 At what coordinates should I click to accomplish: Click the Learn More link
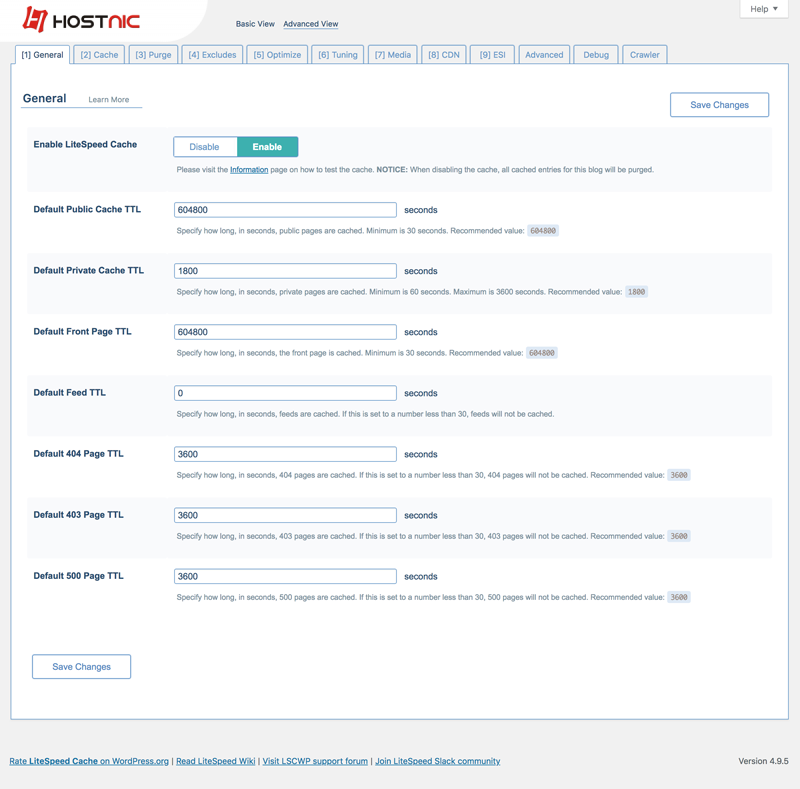(109, 100)
